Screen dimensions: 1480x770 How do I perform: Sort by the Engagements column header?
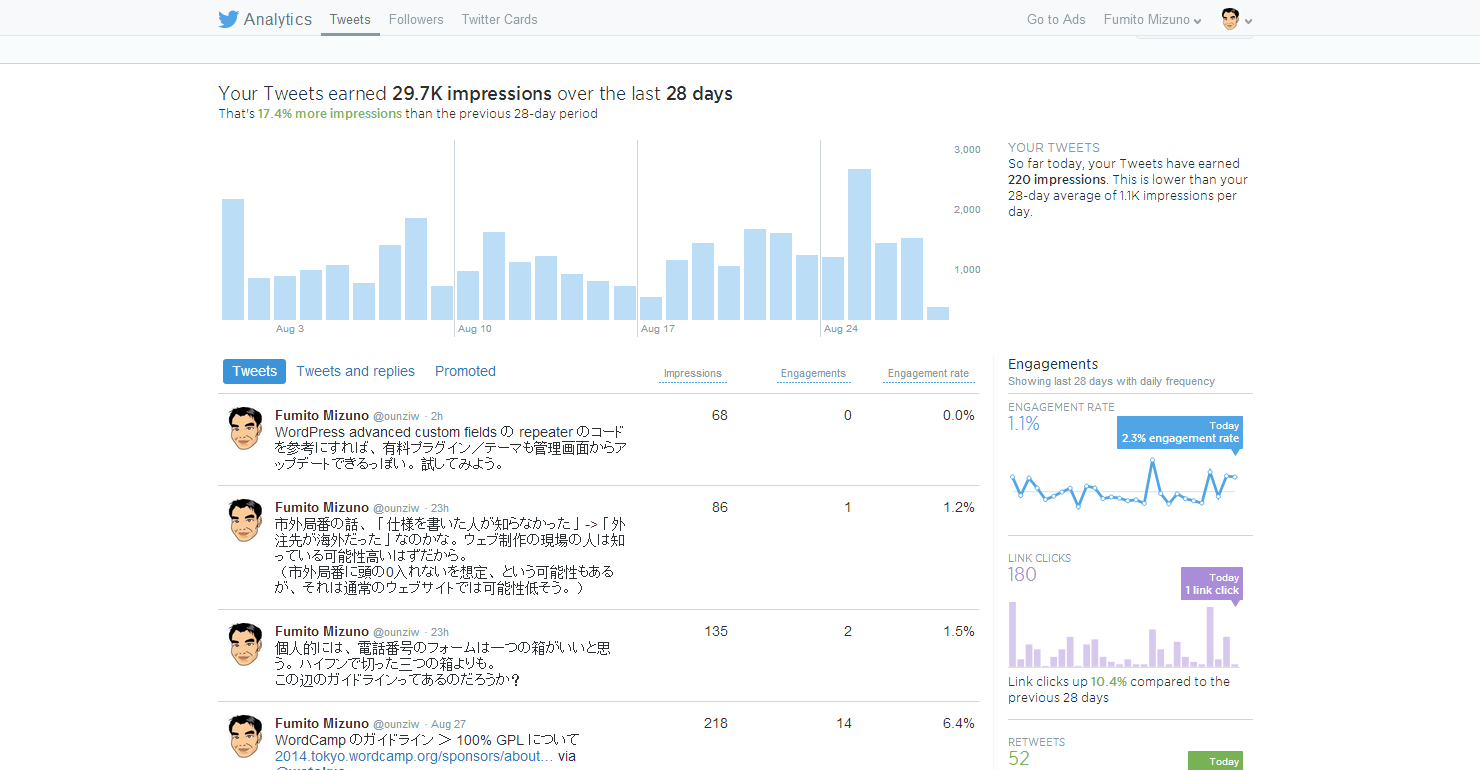(813, 373)
